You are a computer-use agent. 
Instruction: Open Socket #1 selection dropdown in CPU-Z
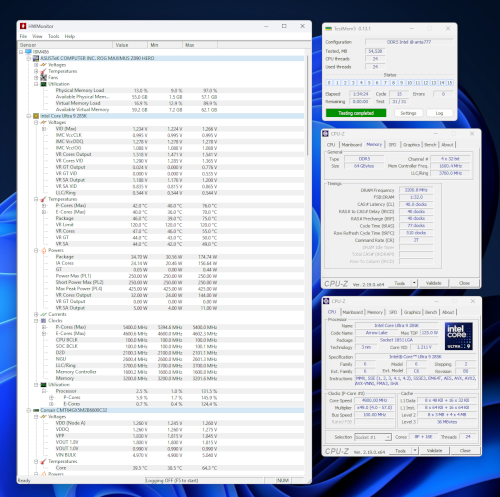coord(388,437)
